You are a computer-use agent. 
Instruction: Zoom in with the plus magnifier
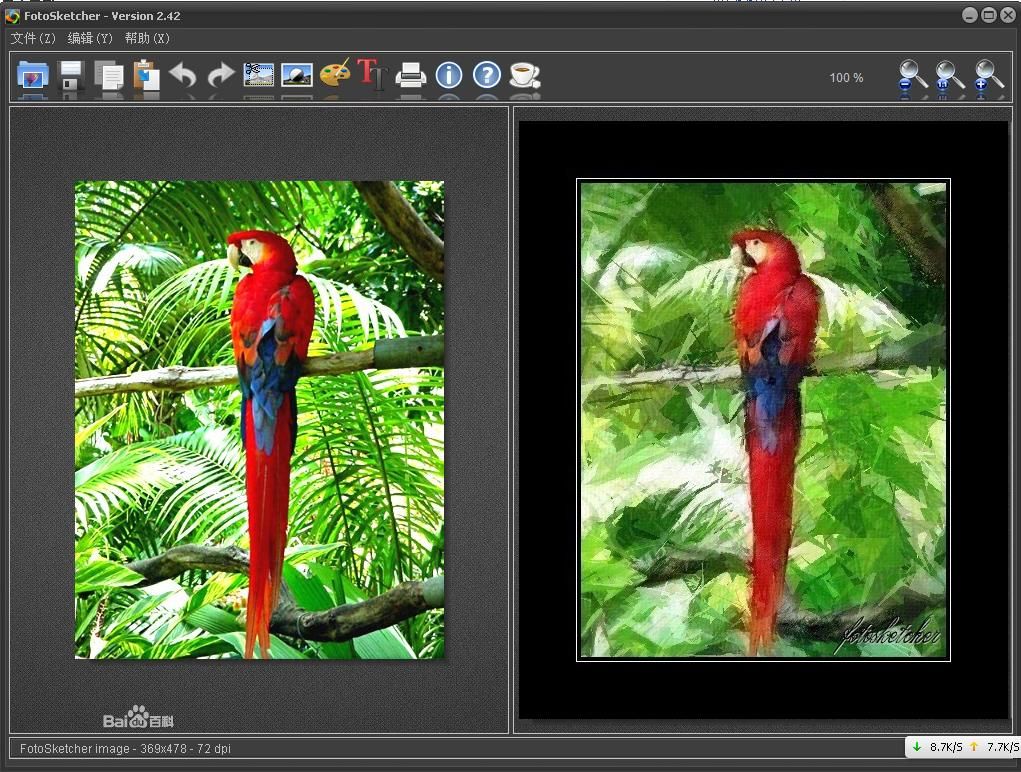[x=989, y=76]
